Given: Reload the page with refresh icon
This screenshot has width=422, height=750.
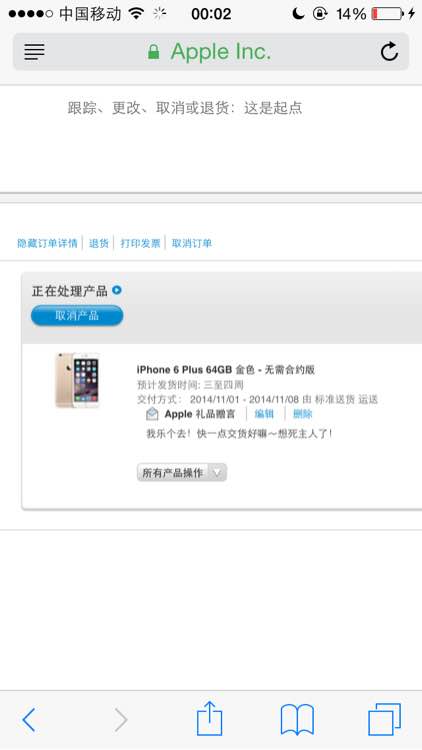Looking at the screenshot, I should click(389, 52).
